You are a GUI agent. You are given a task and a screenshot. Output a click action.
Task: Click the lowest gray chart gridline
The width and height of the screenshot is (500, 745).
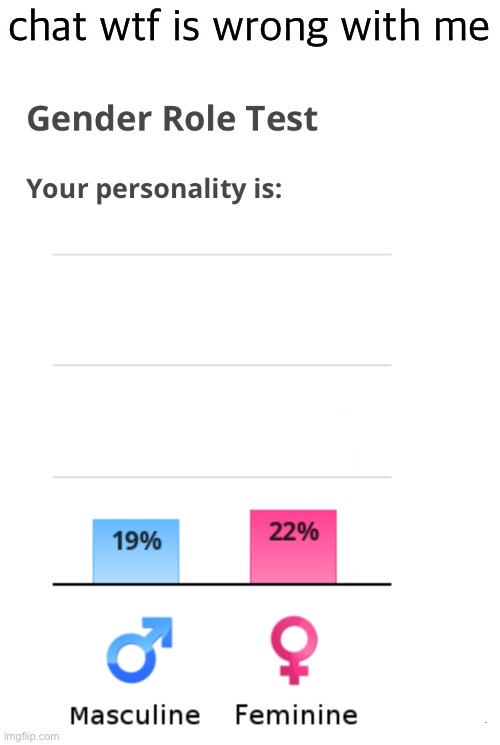(222, 477)
